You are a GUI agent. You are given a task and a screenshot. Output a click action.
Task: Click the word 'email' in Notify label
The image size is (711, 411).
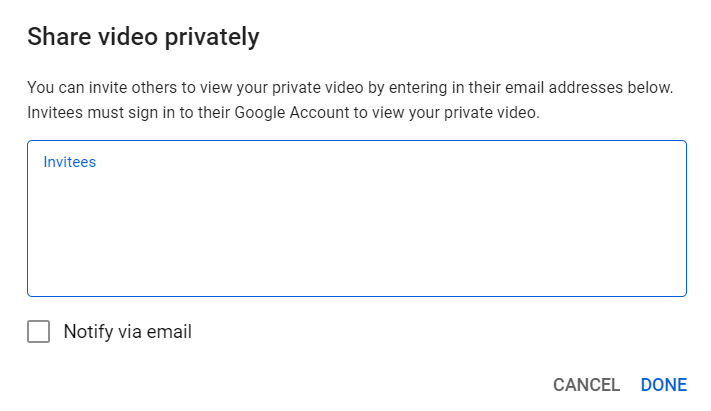pyautogui.click(x=169, y=332)
